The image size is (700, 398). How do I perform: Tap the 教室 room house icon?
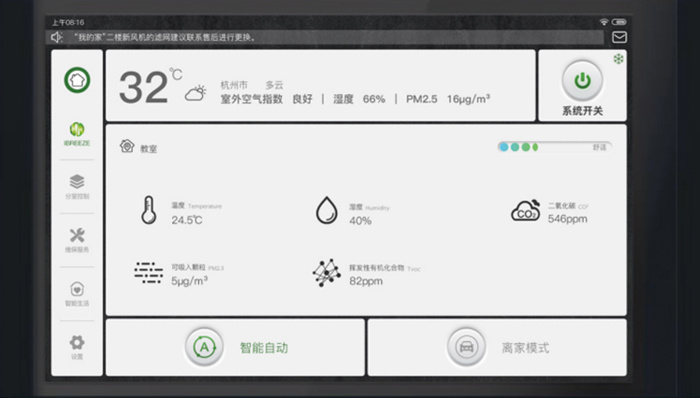pyautogui.click(x=127, y=146)
